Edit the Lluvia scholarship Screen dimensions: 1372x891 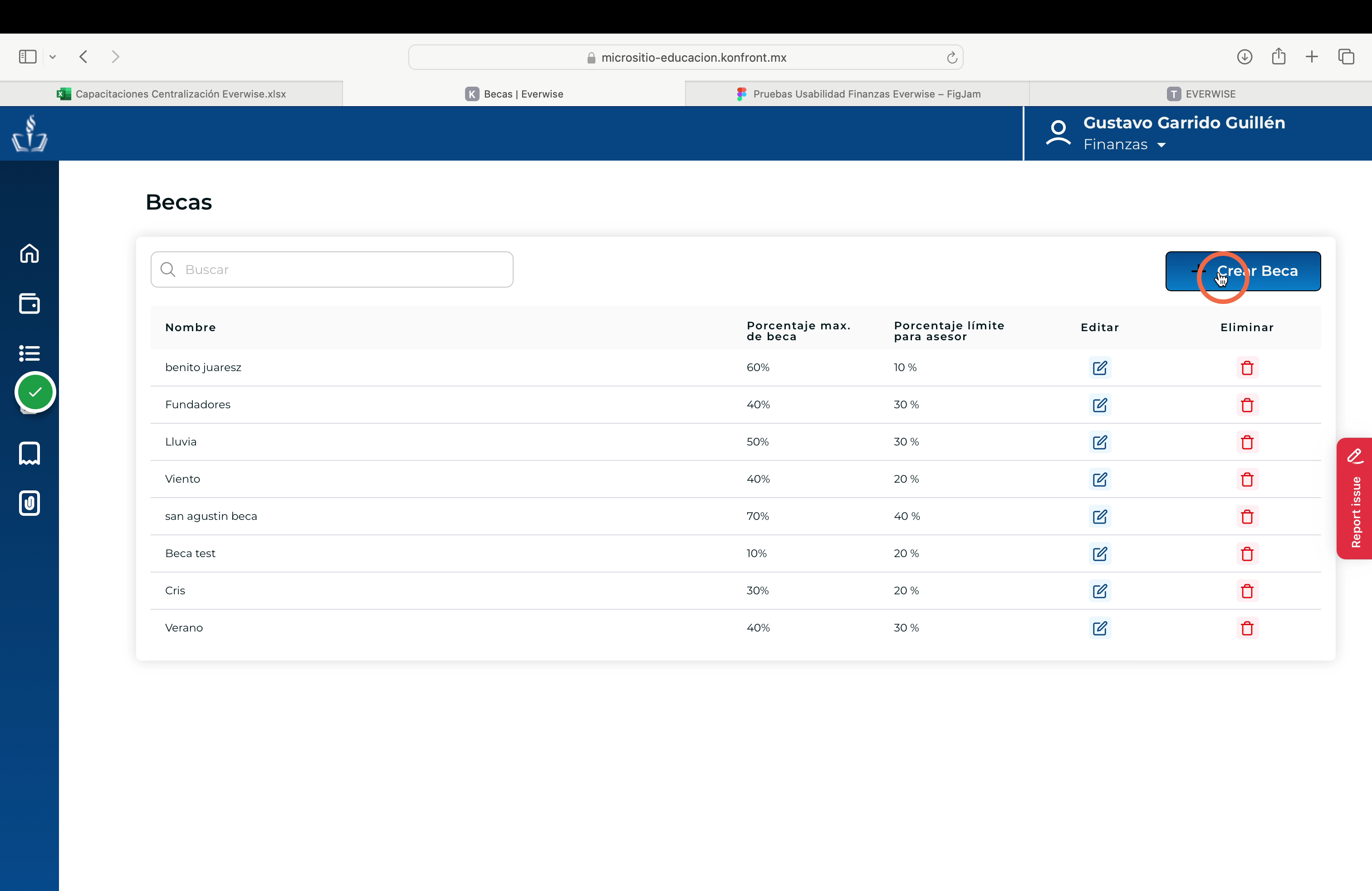pyautogui.click(x=1099, y=442)
